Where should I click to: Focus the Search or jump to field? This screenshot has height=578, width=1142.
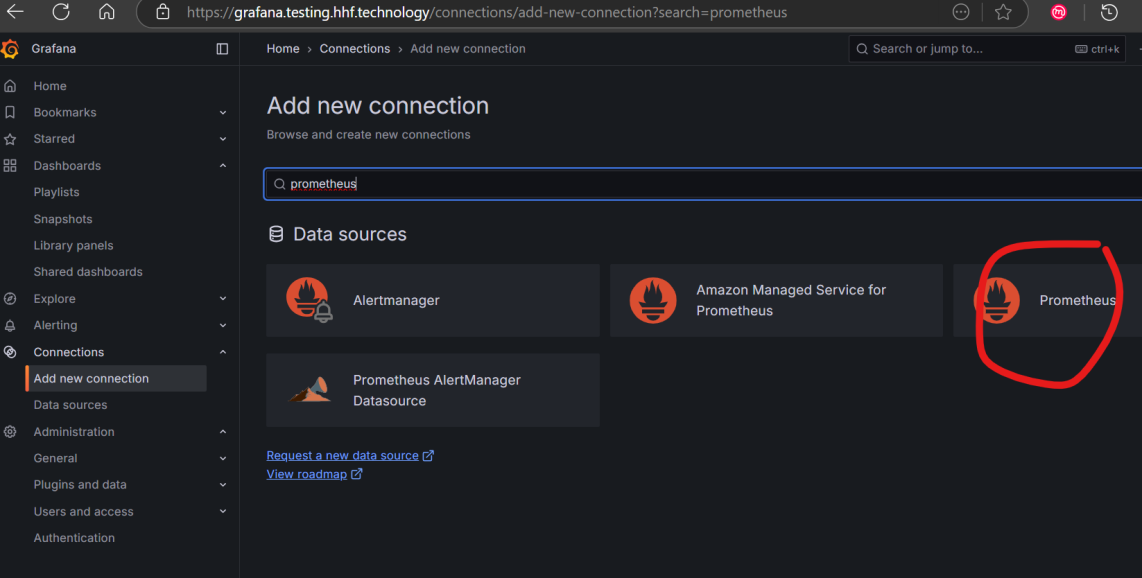click(x=987, y=49)
